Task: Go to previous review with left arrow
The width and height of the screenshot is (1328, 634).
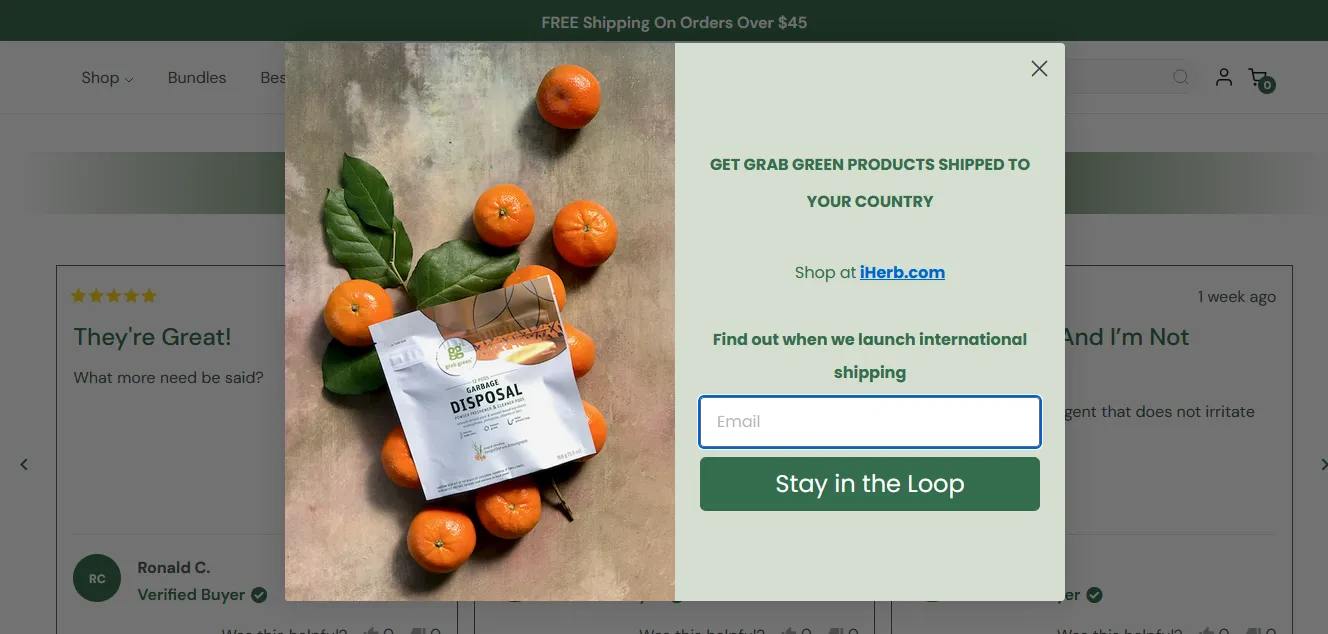Action: click(x=24, y=464)
